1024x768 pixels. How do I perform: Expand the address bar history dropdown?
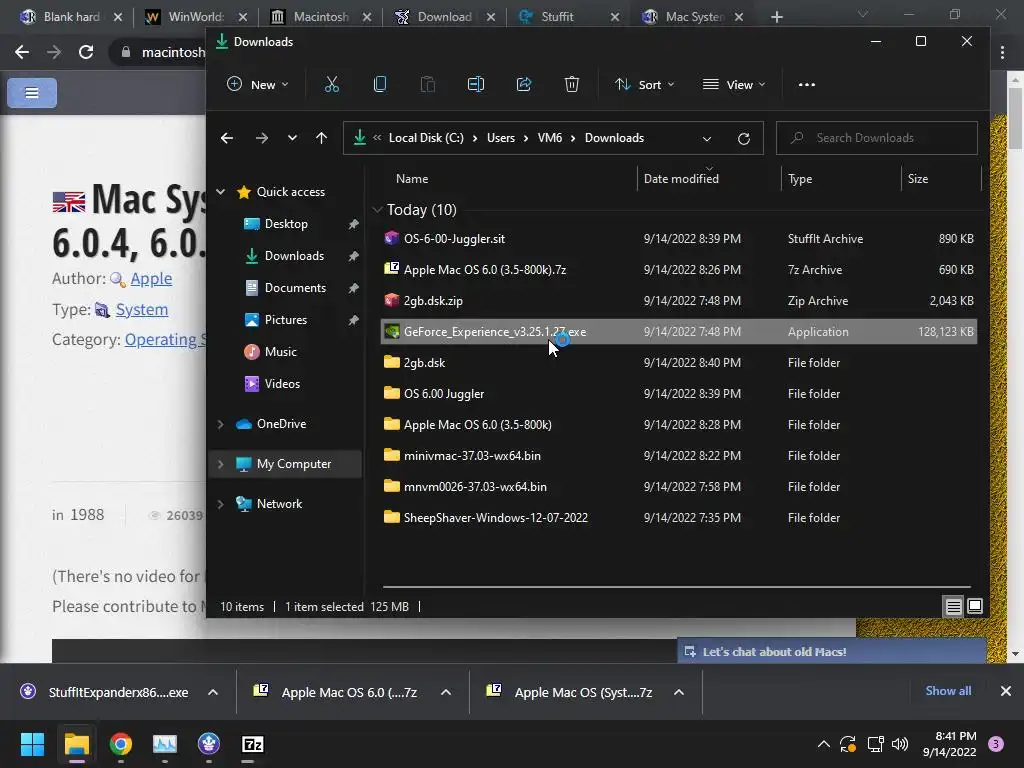[707, 138]
